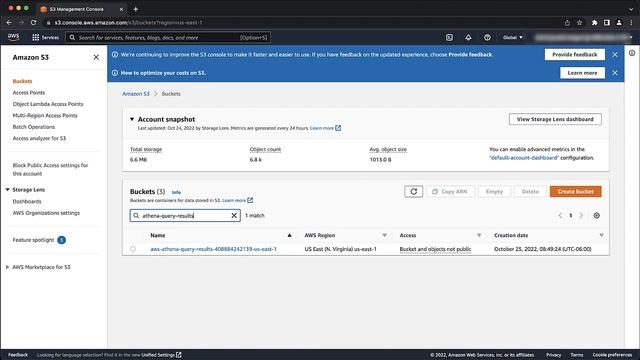Screen dimensions: 640x360
Task: Open Buckets in the sidebar
Action: (22, 81)
